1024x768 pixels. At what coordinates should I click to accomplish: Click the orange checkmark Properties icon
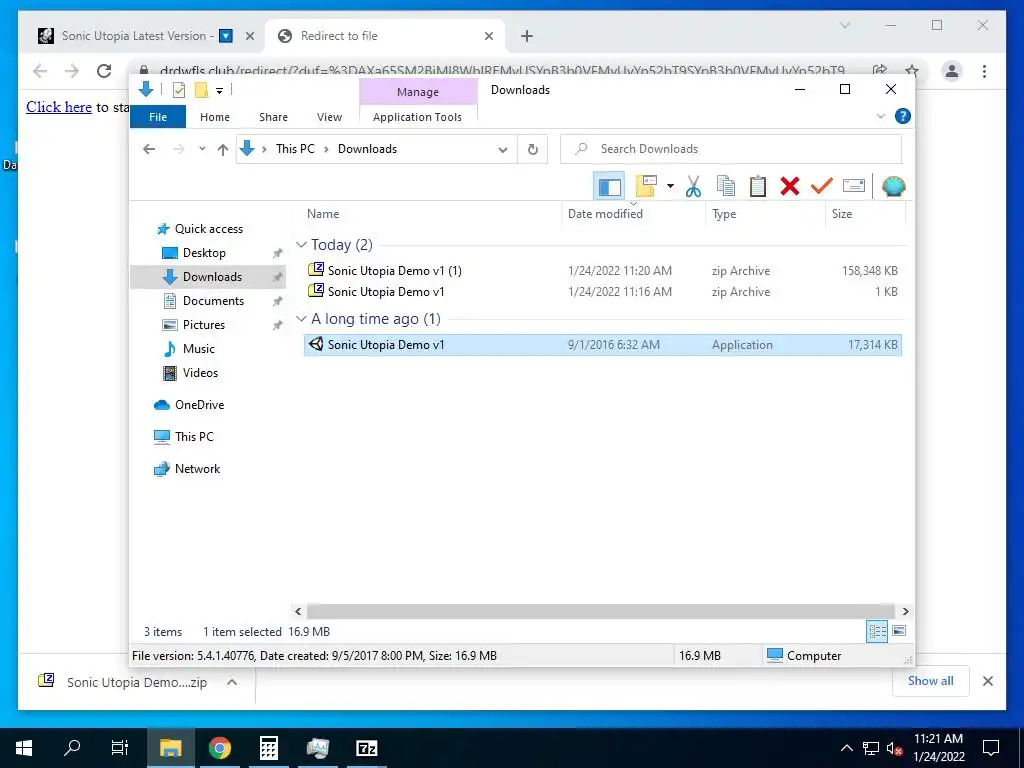[x=822, y=187]
